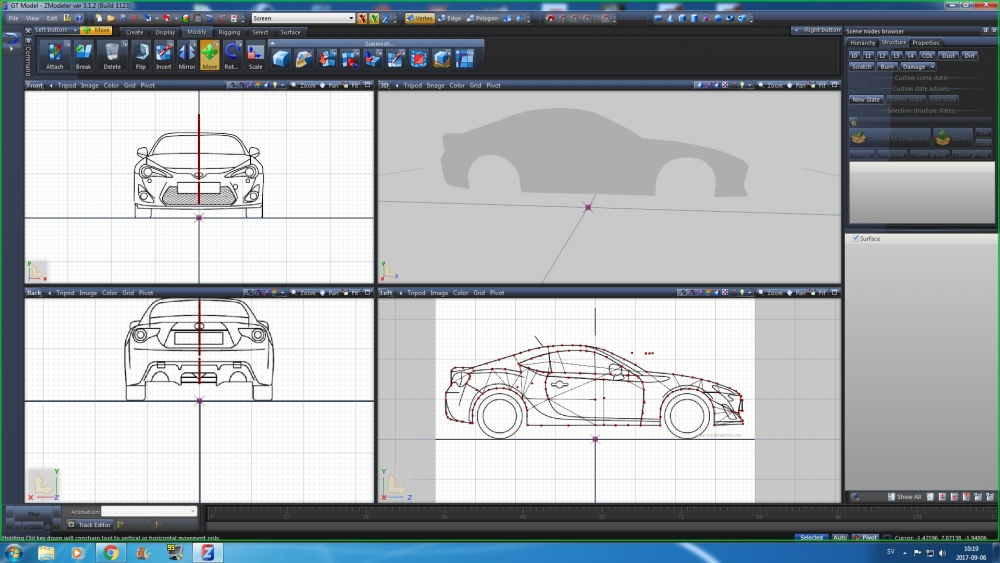Toggle Selected mode in status bar
The height and width of the screenshot is (563, 1000).
point(811,537)
